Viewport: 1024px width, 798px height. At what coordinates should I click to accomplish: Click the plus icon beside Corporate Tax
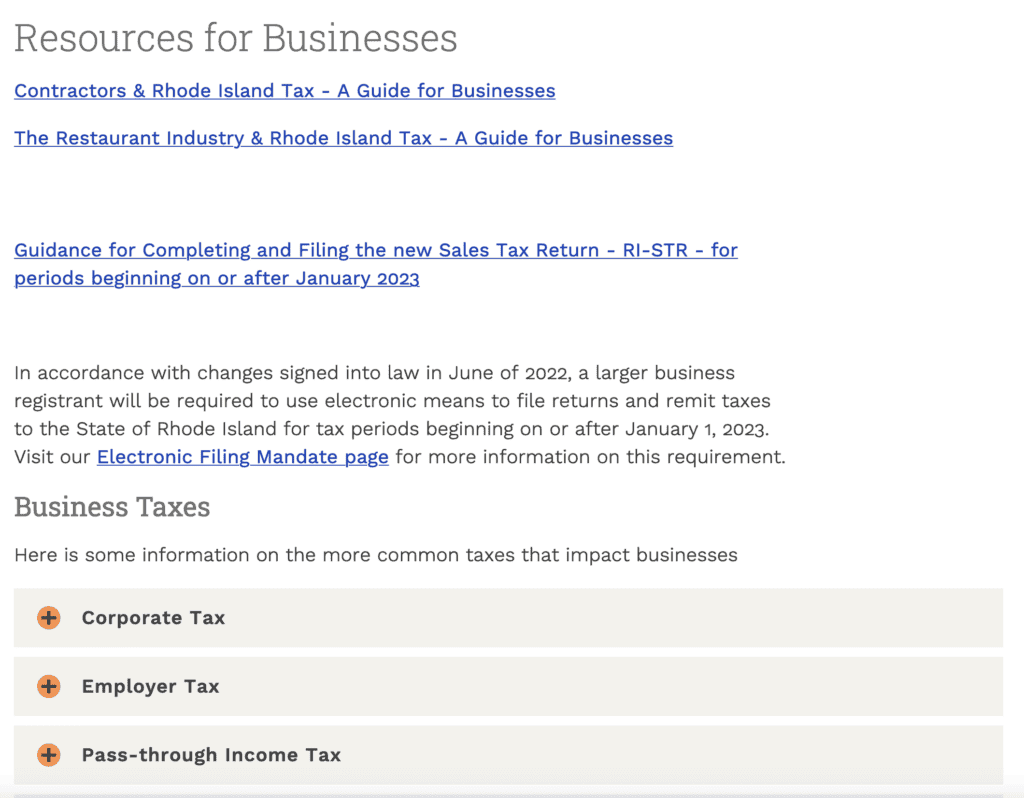pyautogui.click(x=47, y=618)
